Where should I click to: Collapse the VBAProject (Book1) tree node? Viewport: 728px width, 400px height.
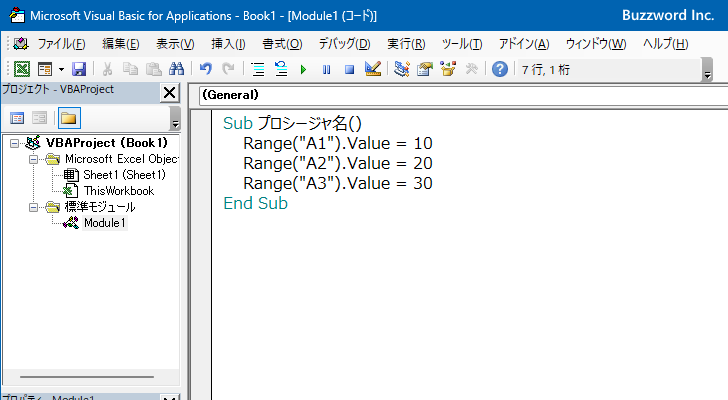tap(14, 143)
